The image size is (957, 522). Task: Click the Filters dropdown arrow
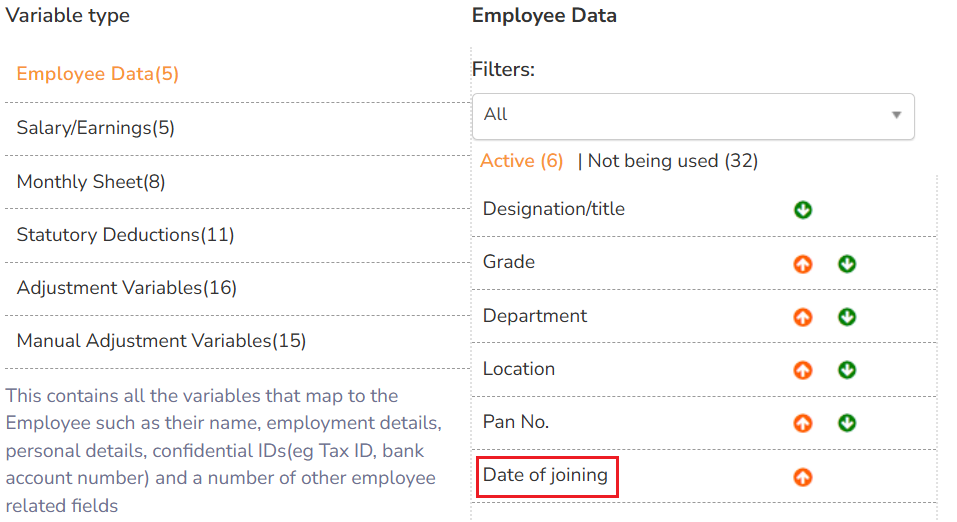[896, 115]
